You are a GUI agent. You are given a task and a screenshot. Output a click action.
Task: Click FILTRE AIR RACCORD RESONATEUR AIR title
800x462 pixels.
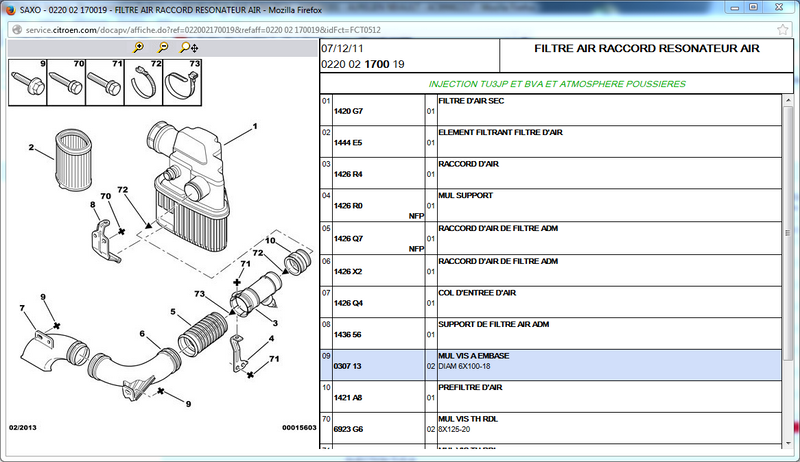click(646, 48)
